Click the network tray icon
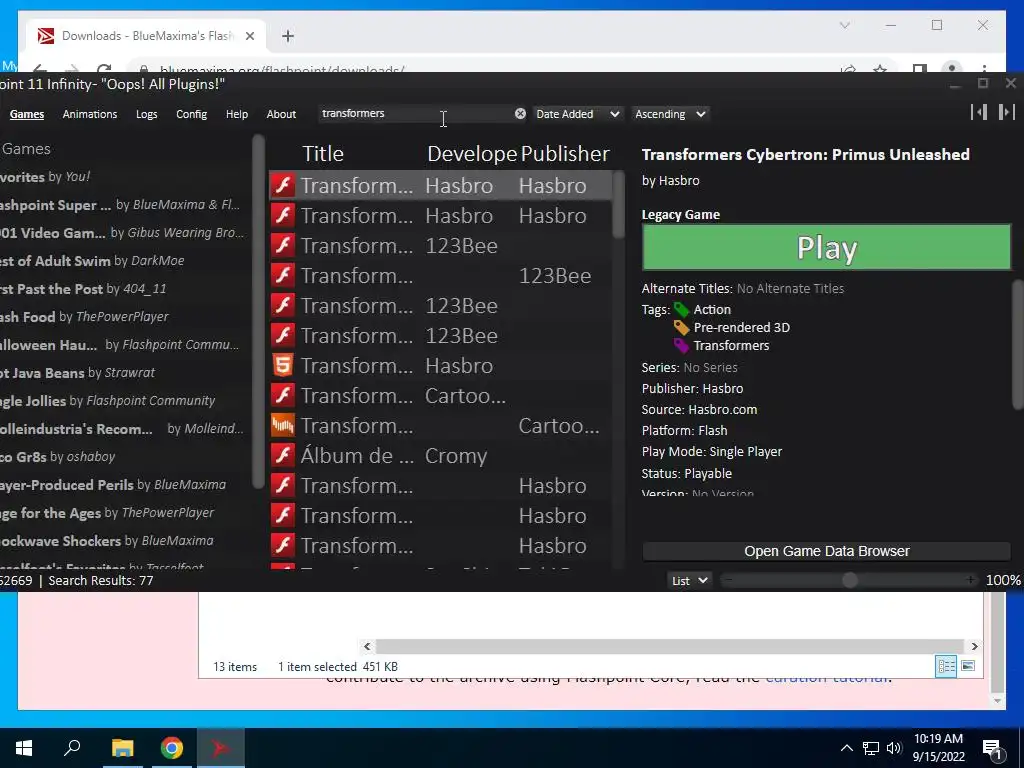The image size is (1024, 768). [x=871, y=748]
